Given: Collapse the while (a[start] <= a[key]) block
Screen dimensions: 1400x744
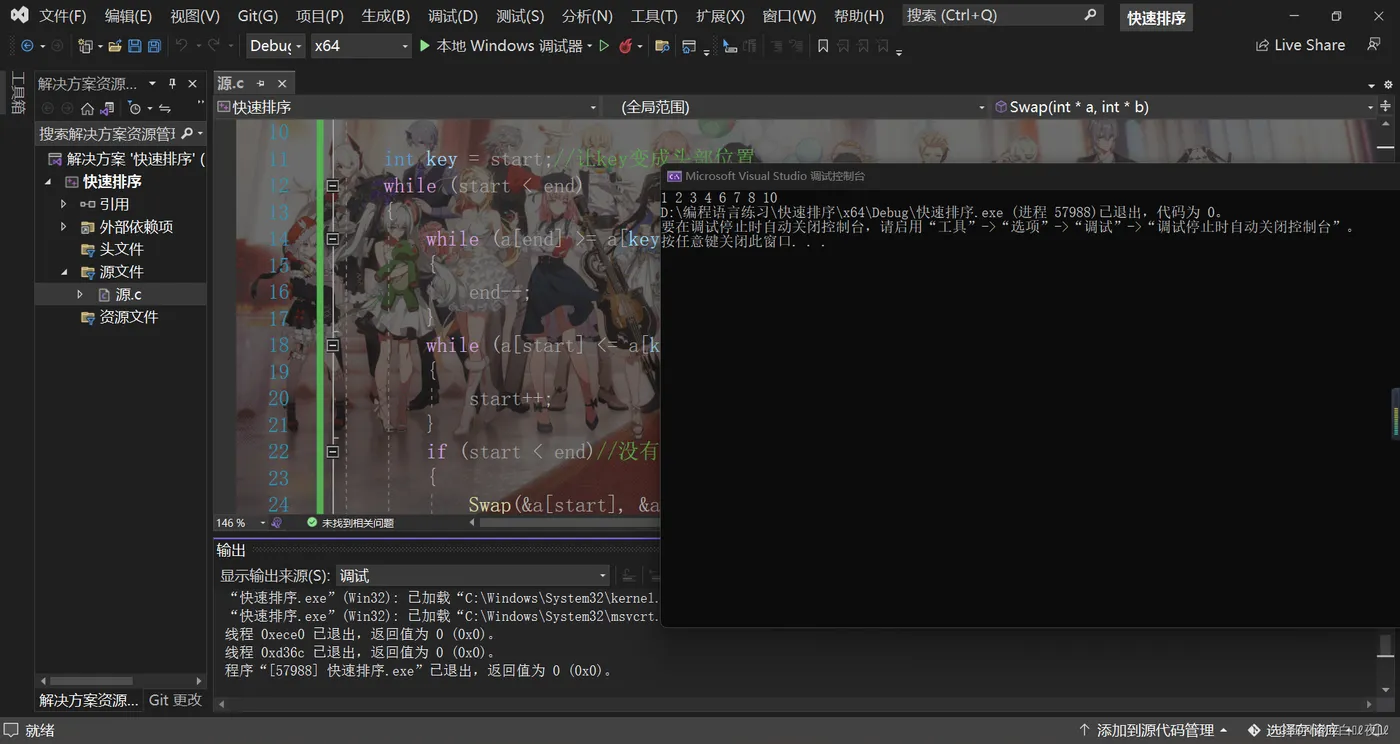Looking at the screenshot, I should tap(332, 345).
